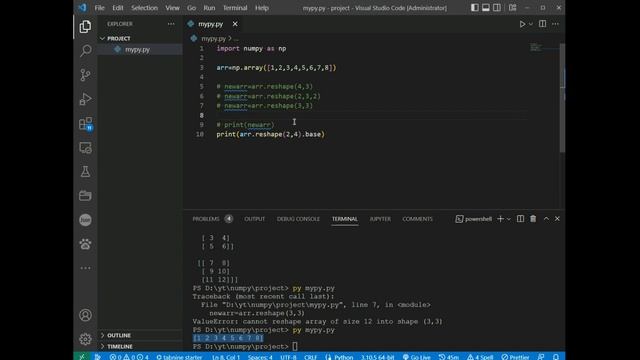Viewport: 640px width, 360px height.
Task: Click Go Live in status bar
Action: pyautogui.click(x=417, y=357)
